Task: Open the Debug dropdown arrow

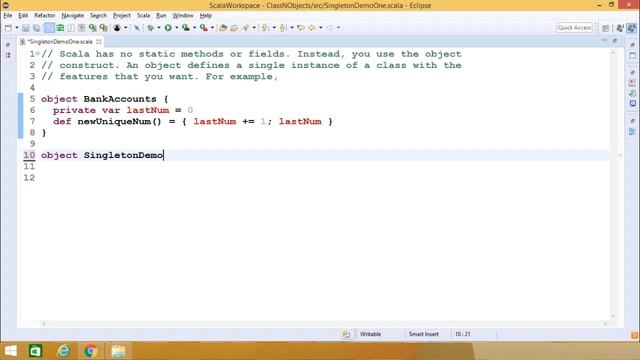Action: click(x=159, y=28)
